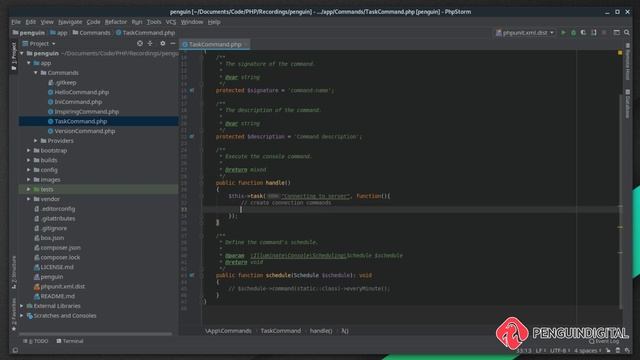This screenshot has height=360, width=640.
Task: Click Scroll from Source target icon
Action: click(x=140, y=43)
